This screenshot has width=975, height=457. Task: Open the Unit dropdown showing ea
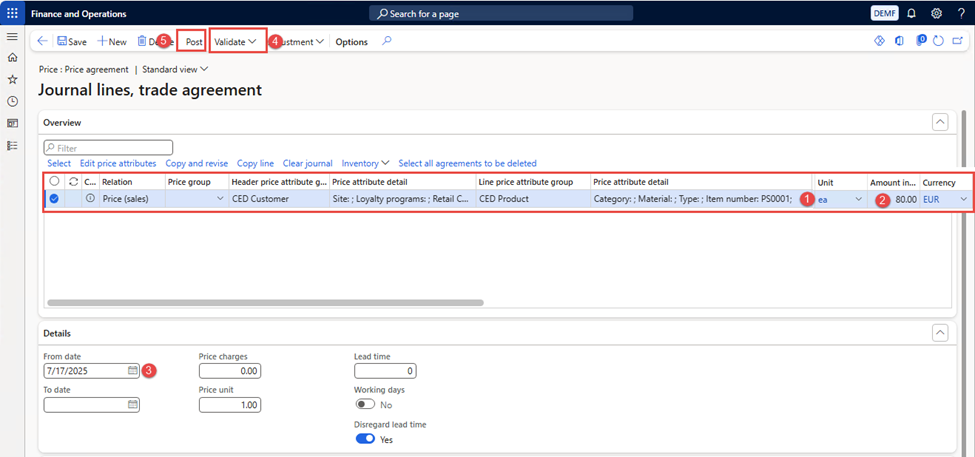click(x=859, y=199)
